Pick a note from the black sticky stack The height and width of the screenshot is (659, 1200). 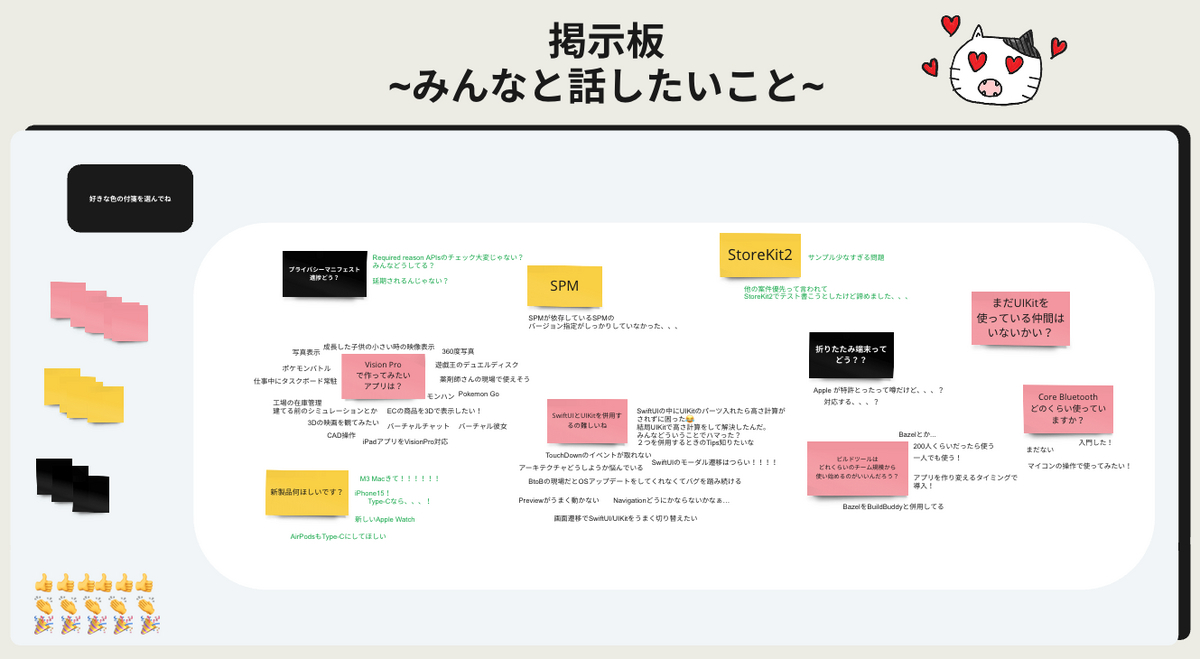(72, 485)
